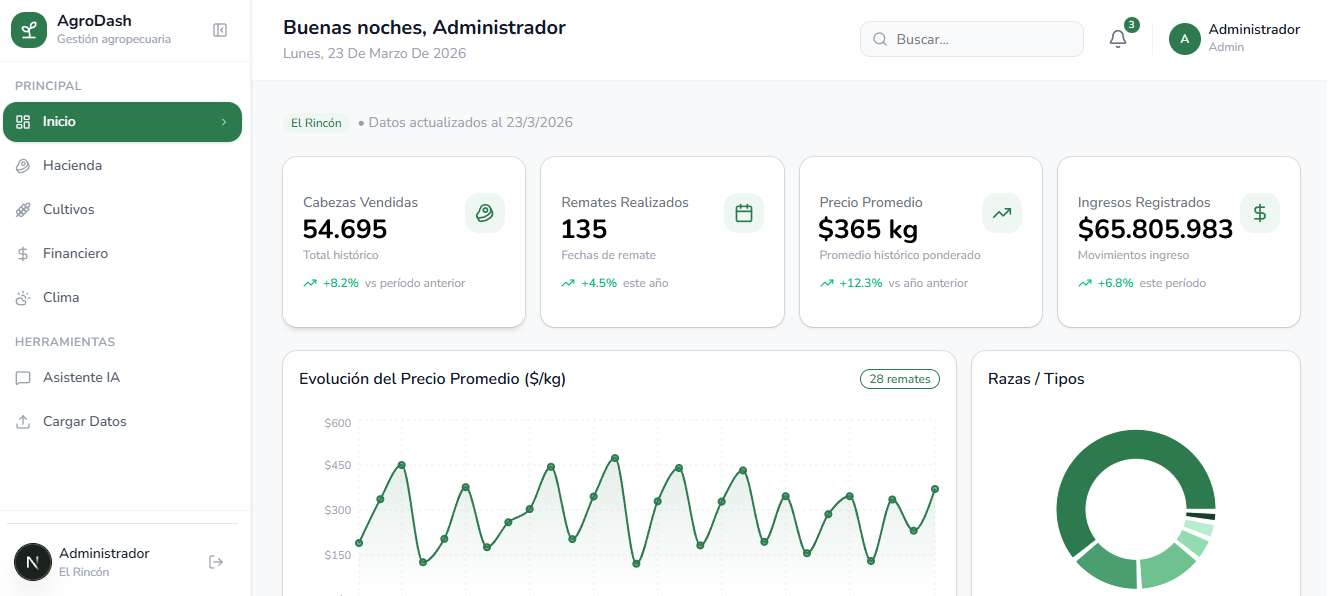Open the Hacienda section in sidebar
Screen dimensions: 1328x596
[72, 166]
